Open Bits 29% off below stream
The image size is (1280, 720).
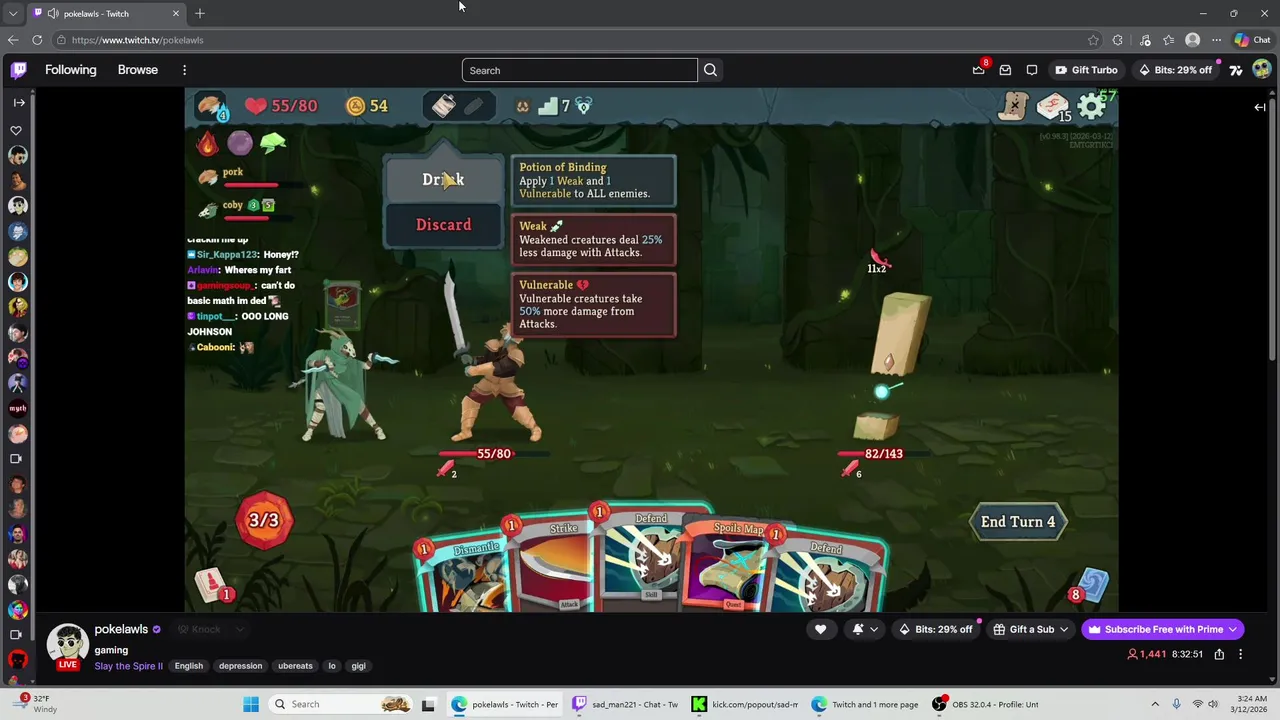pos(936,629)
